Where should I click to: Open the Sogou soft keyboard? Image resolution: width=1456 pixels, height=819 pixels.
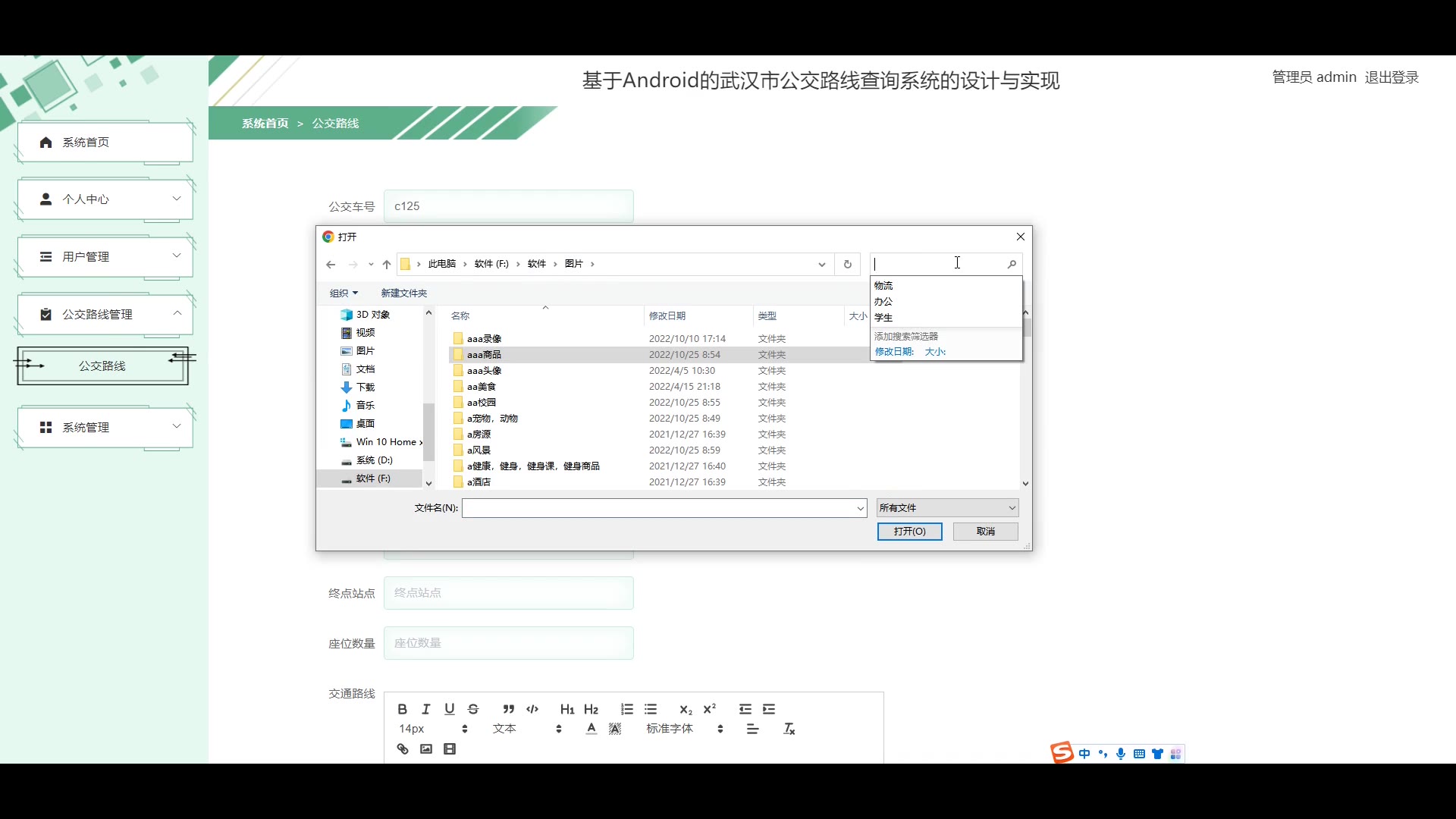(1139, 754)
